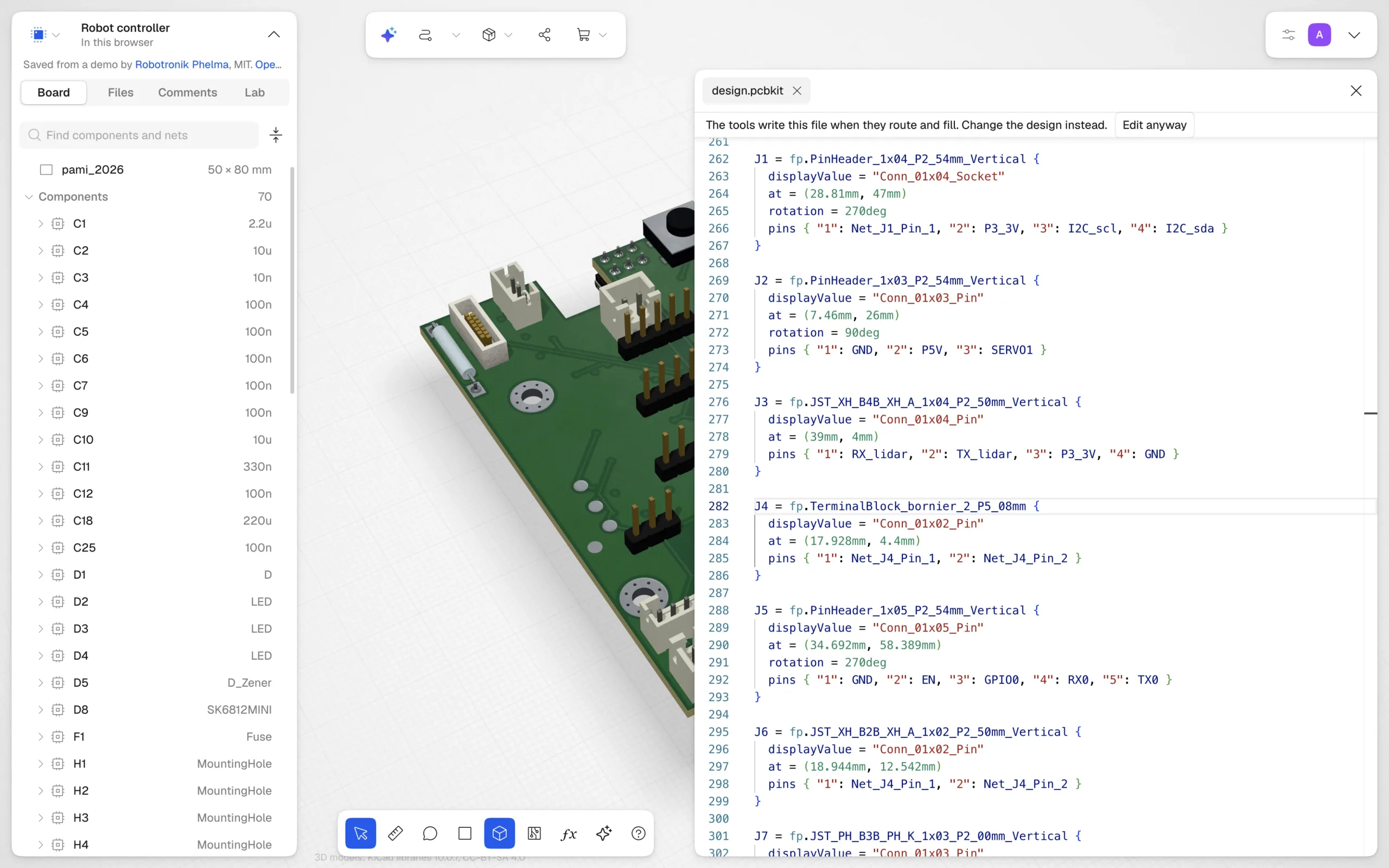
Task: Select the H1 MountingHole row
Action: [x=155, y=763]
